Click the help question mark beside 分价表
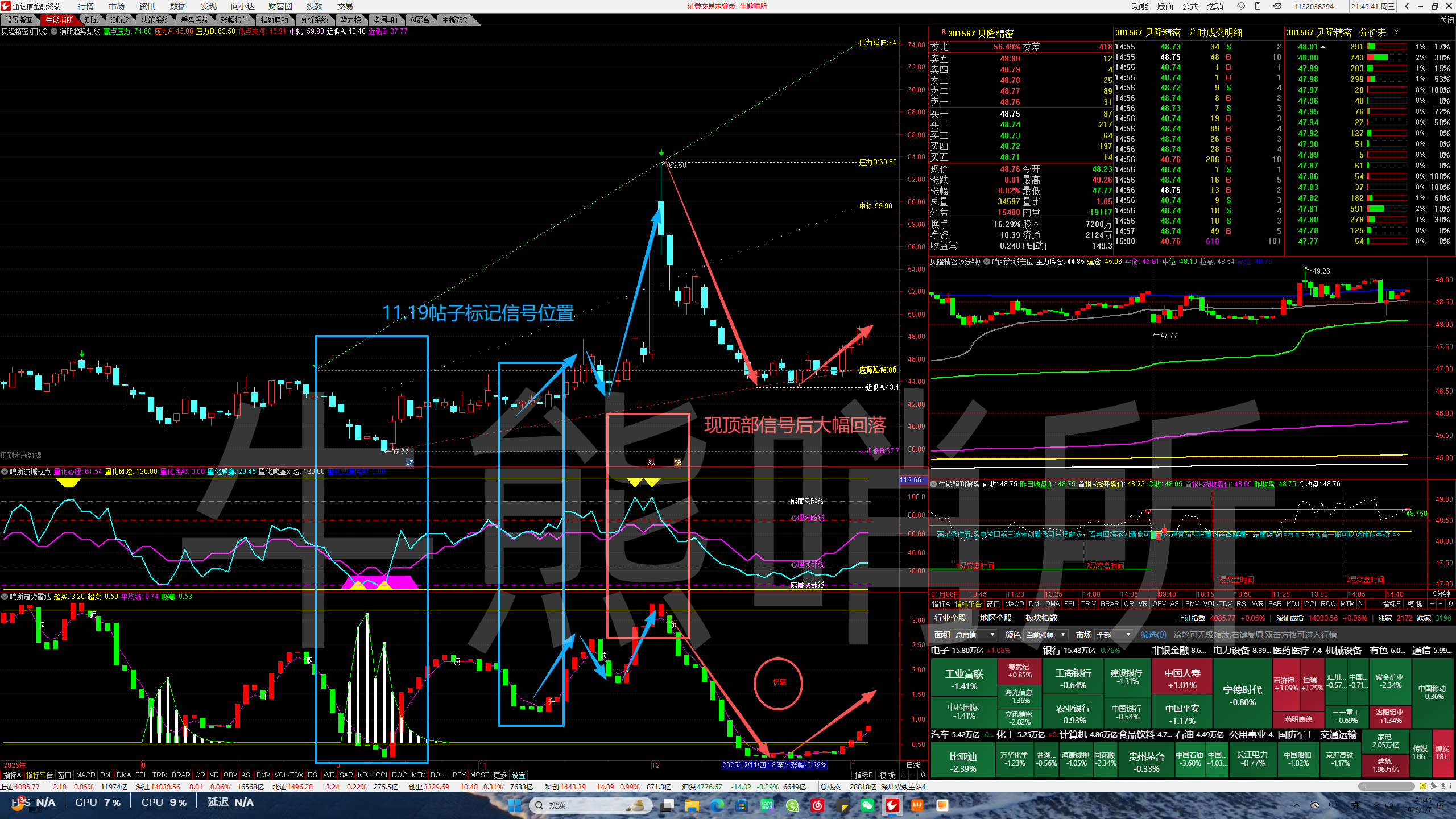This screenshot has width=1456, height=819. (1396, 32)
